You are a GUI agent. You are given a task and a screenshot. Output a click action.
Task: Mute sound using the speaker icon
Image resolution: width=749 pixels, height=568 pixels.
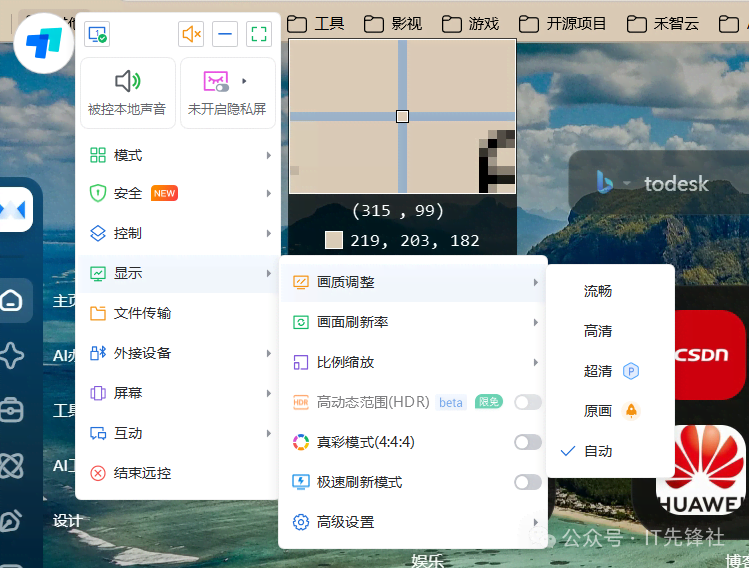pyautogui.click(x=191, y=34)
